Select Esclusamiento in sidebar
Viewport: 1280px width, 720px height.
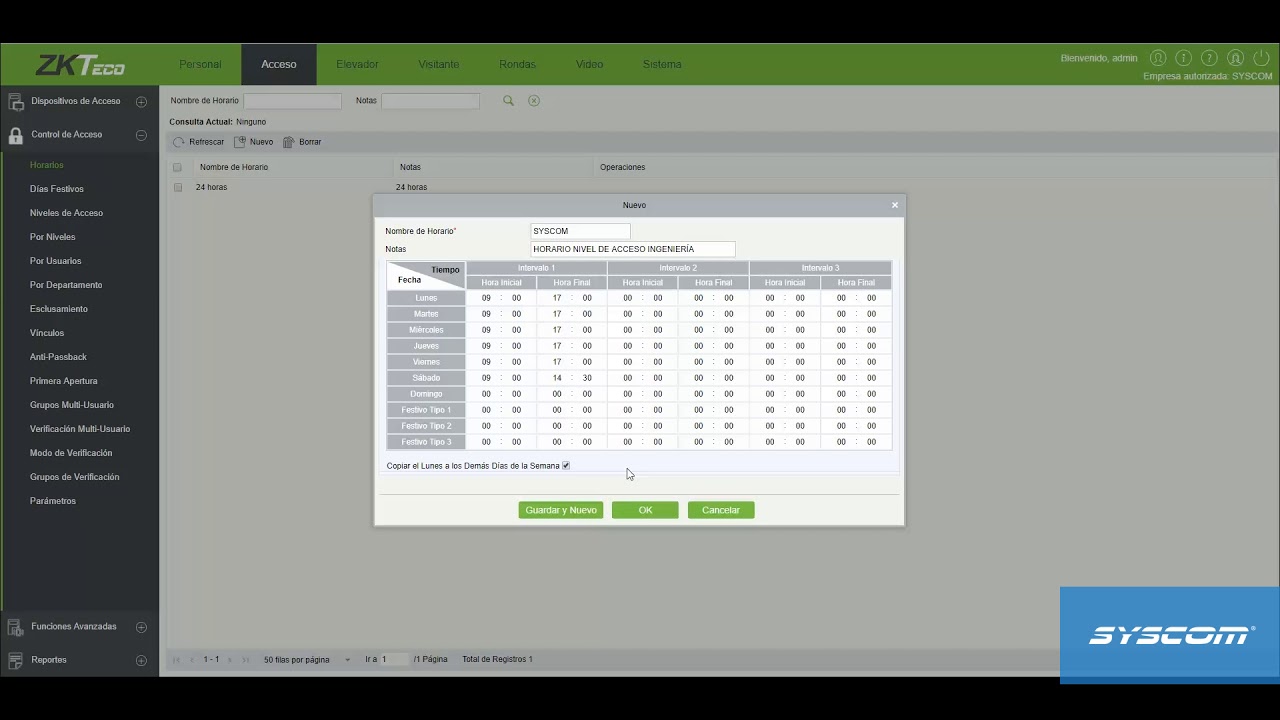[59, 309]
